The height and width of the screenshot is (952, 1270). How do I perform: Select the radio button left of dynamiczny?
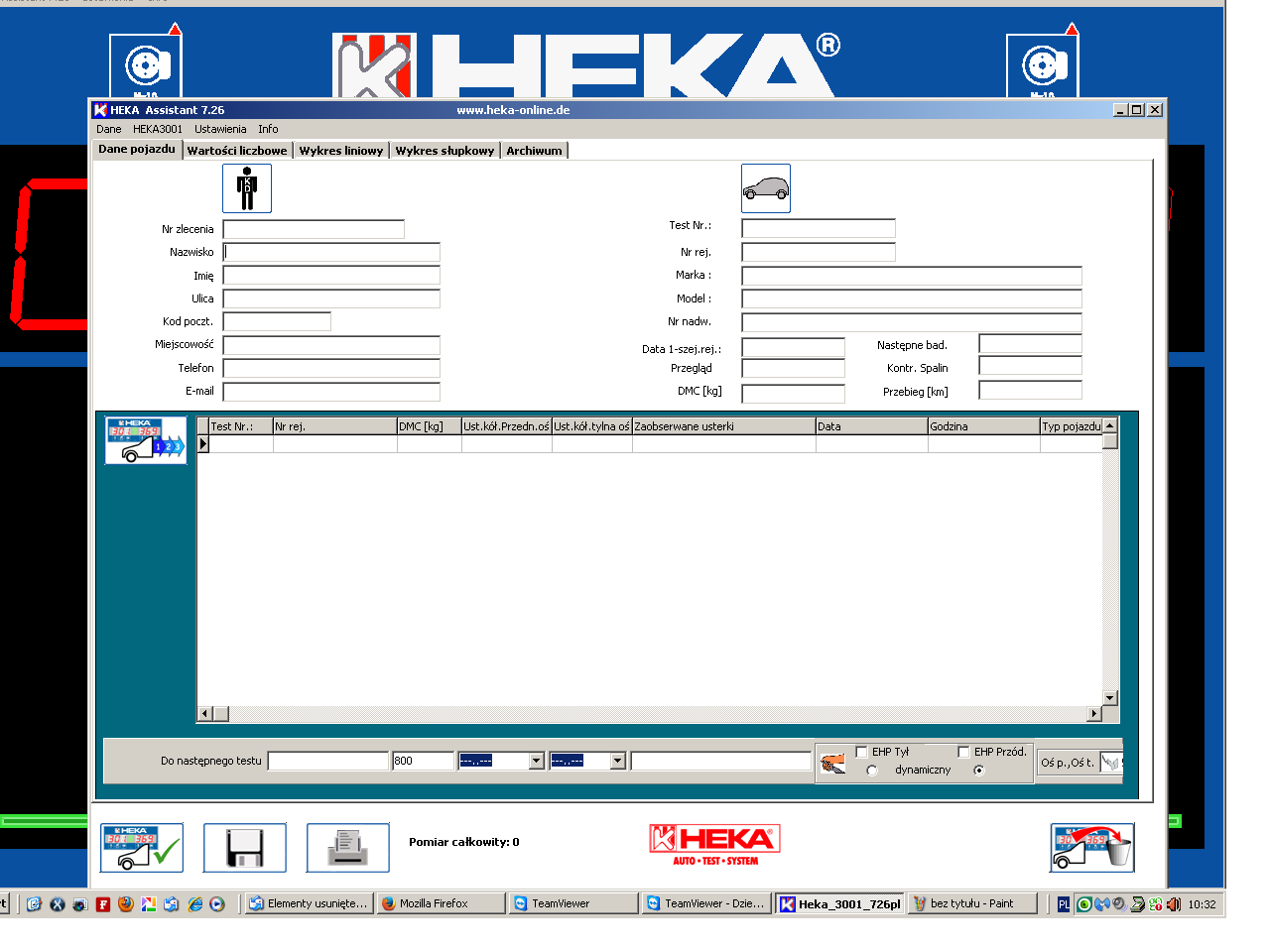[872, 771]
